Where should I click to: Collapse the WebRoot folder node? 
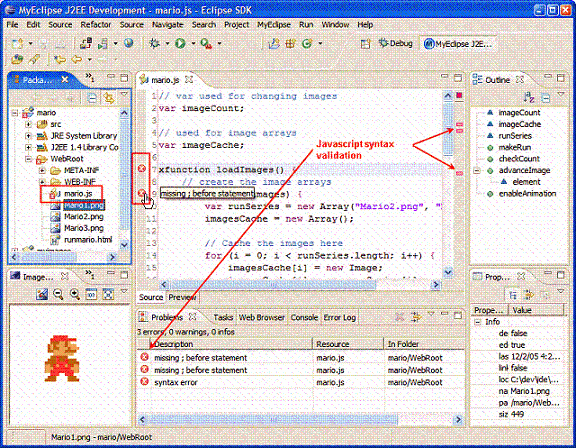(x=28, y=159)
